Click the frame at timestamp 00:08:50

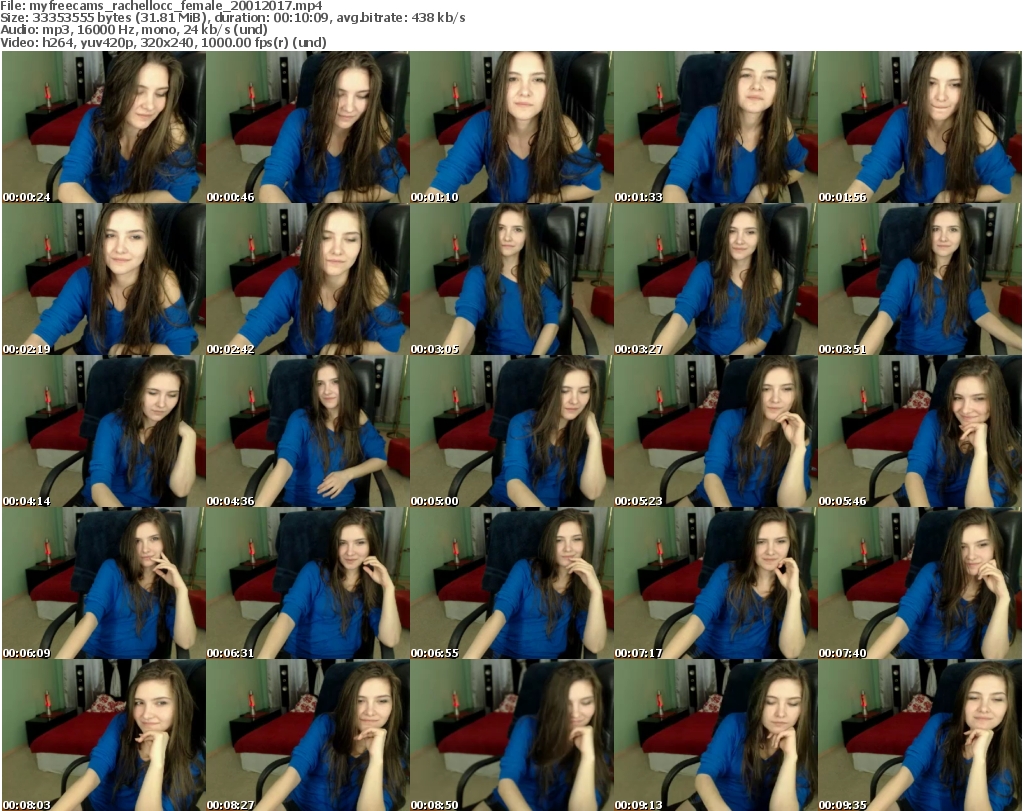tap(512, 735)
